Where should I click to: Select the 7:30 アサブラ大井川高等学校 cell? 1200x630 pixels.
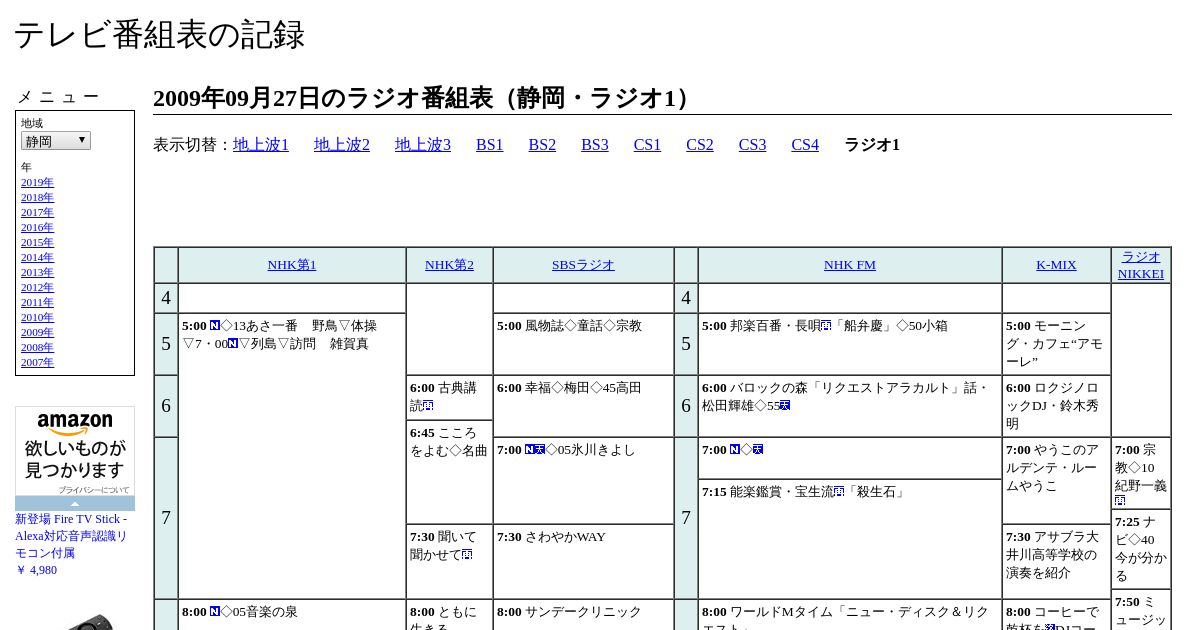[x=1056, y=561]
